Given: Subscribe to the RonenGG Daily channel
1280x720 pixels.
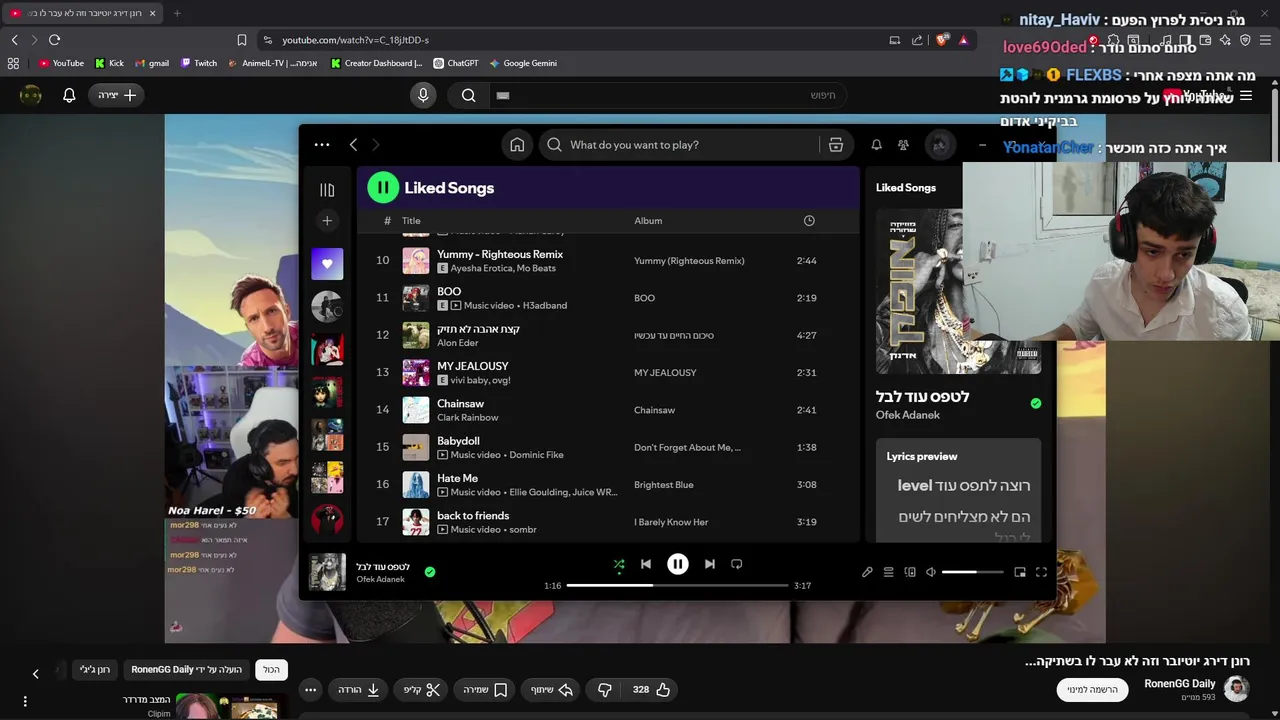Looking at the screenshot, I should click(1091, 689).
